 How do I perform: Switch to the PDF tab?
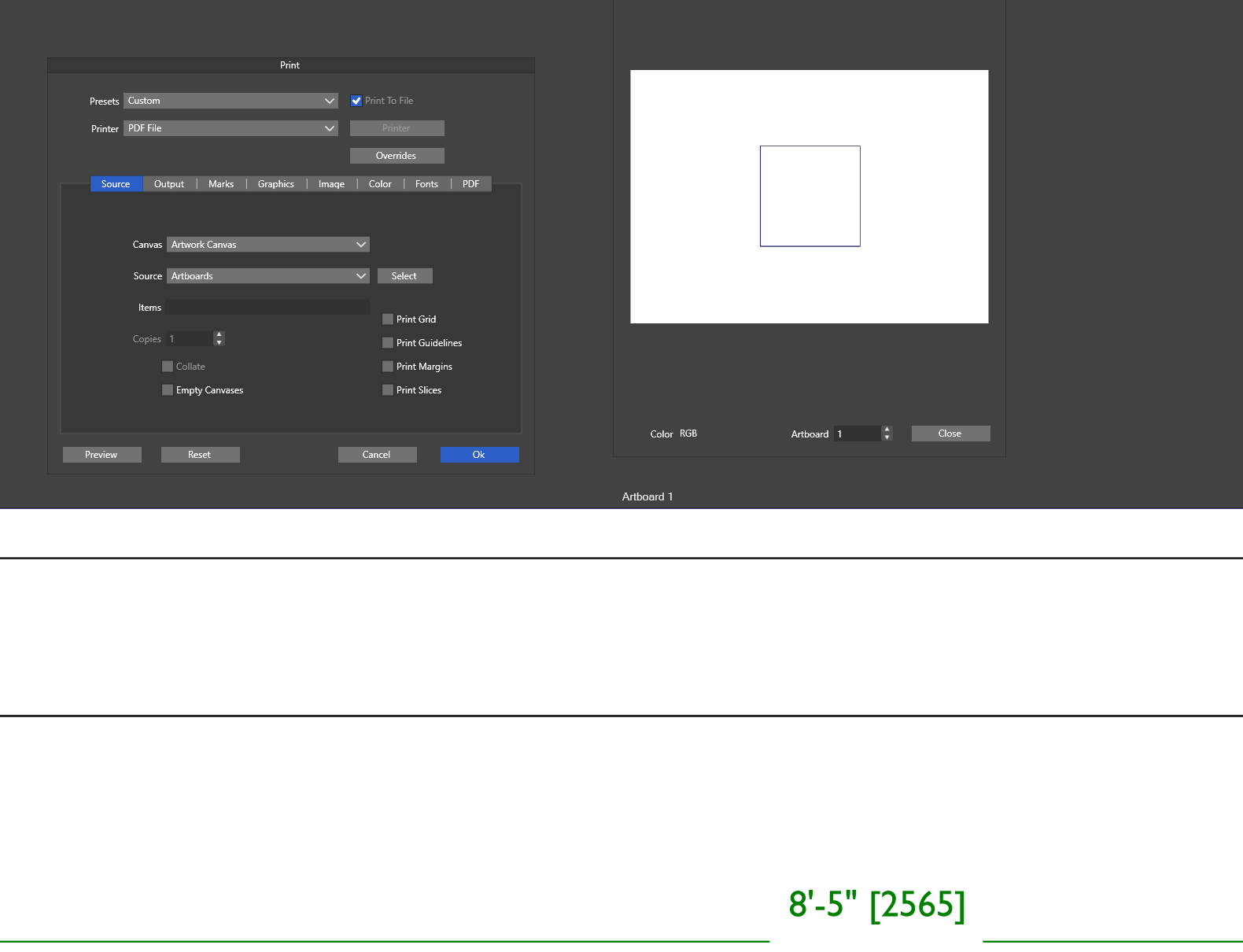pos(470,184)
